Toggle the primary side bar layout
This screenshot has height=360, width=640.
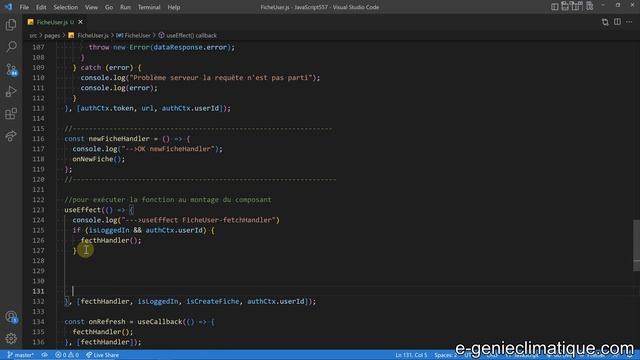tap(554, 7)
